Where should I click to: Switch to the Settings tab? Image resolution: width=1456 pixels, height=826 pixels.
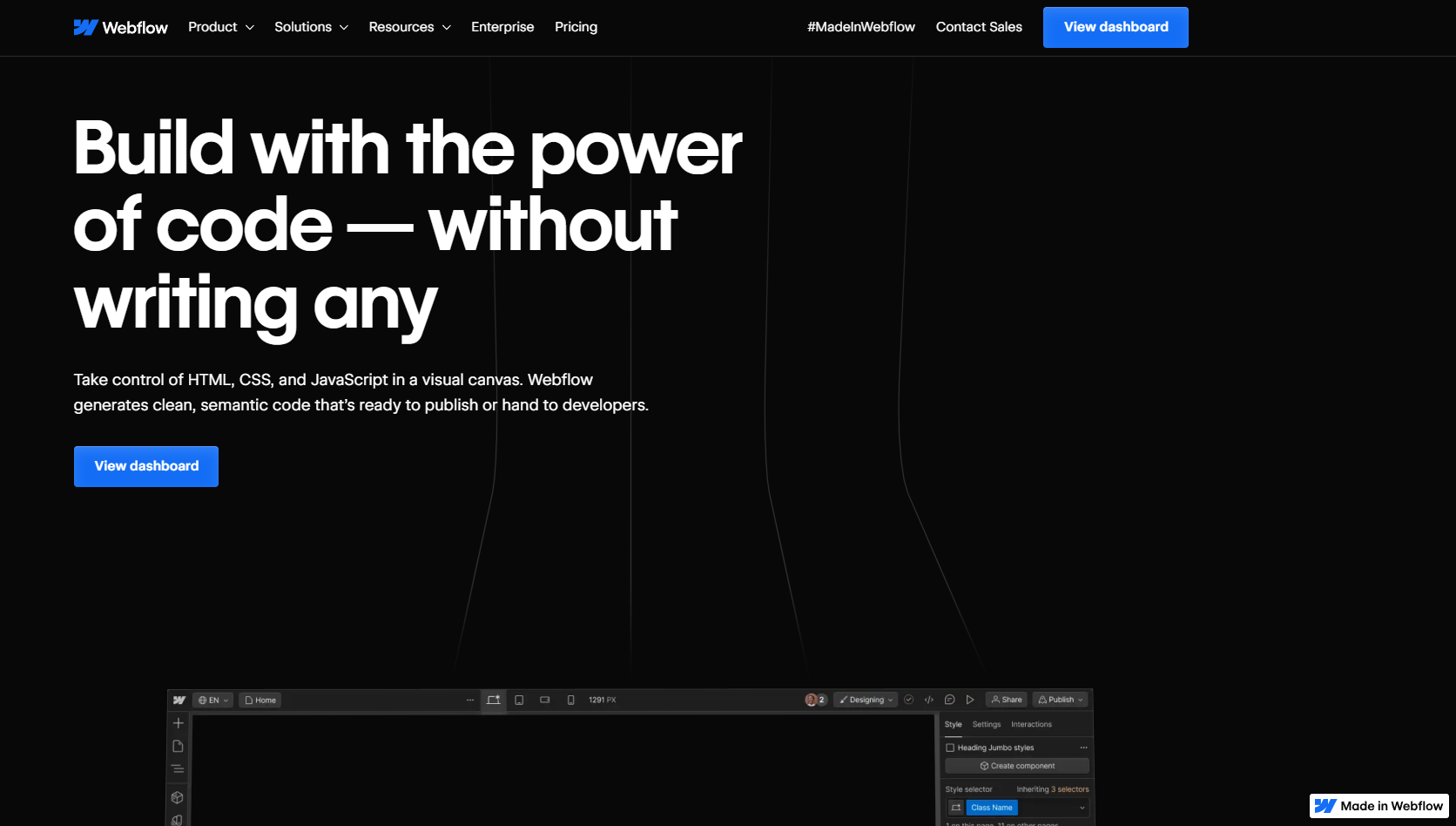point(987,725)
